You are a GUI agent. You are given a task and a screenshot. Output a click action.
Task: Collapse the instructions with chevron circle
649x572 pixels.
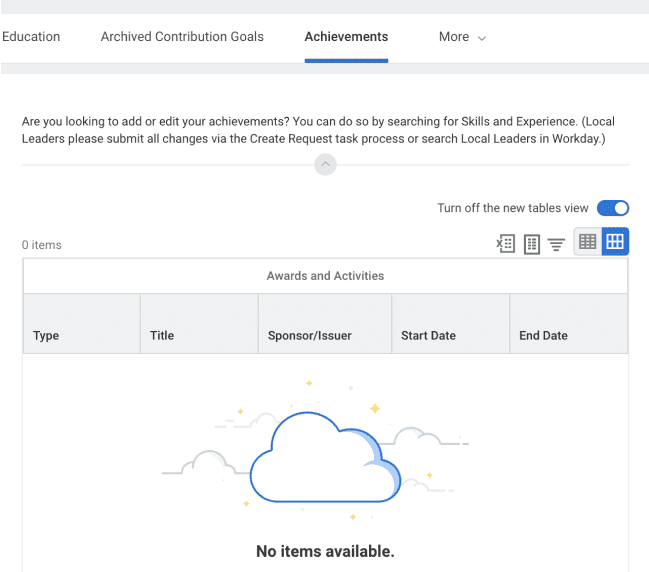(325, 165)
